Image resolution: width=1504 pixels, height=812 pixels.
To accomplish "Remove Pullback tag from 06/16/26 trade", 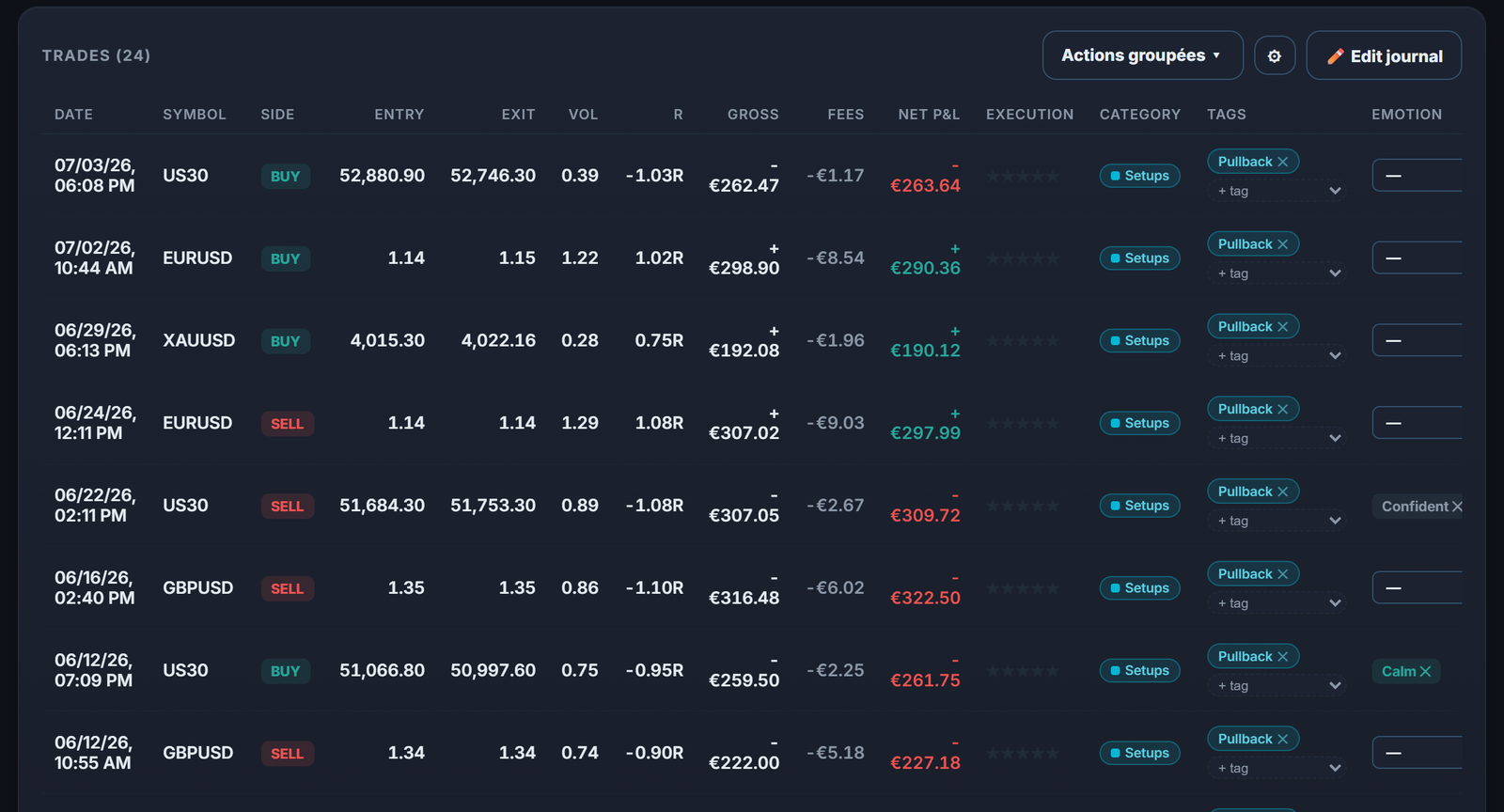I will coord(1282,574).
